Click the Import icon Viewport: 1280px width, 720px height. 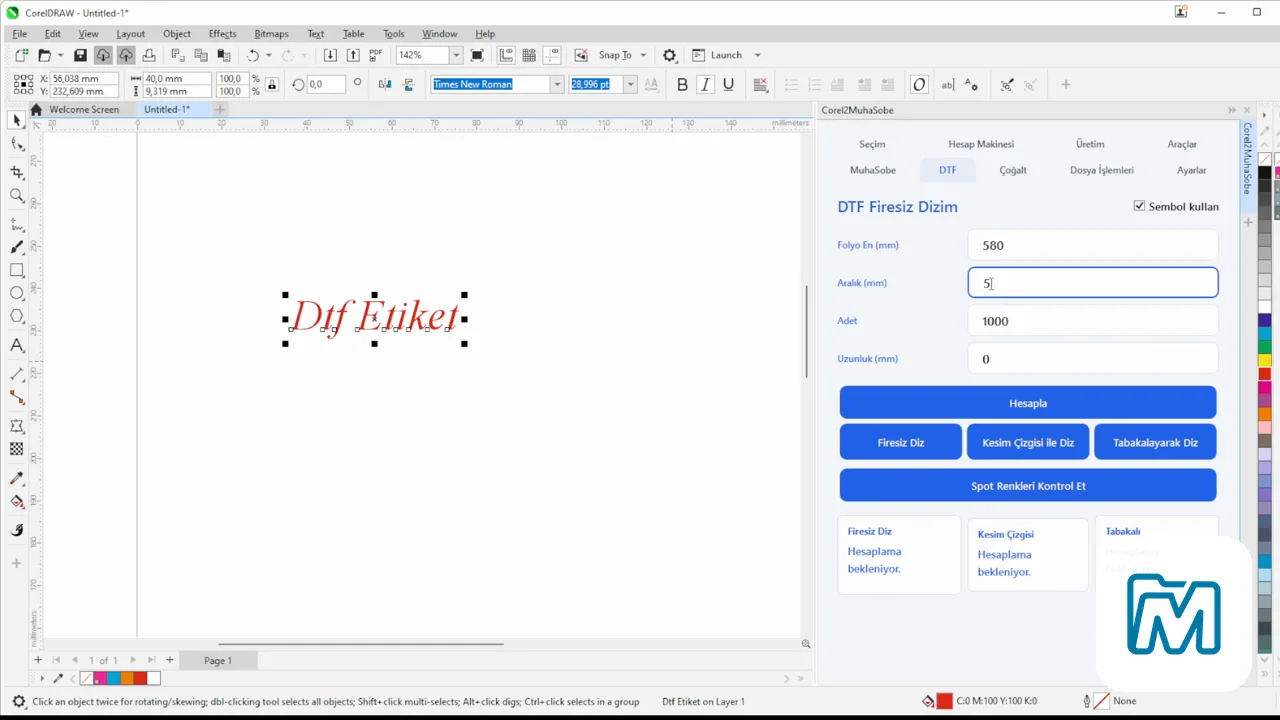coord(330,55)
